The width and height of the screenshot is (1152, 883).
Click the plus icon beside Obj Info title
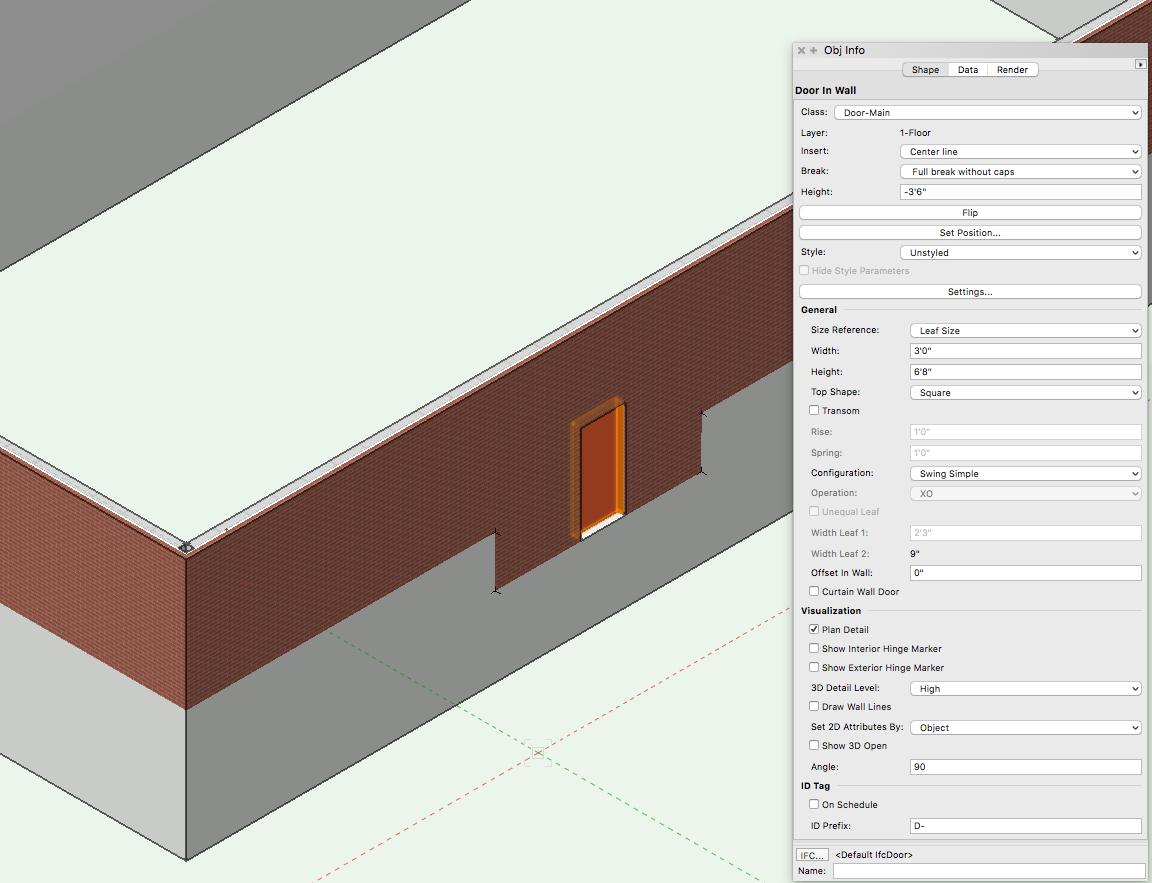click(x=814, y=50)
